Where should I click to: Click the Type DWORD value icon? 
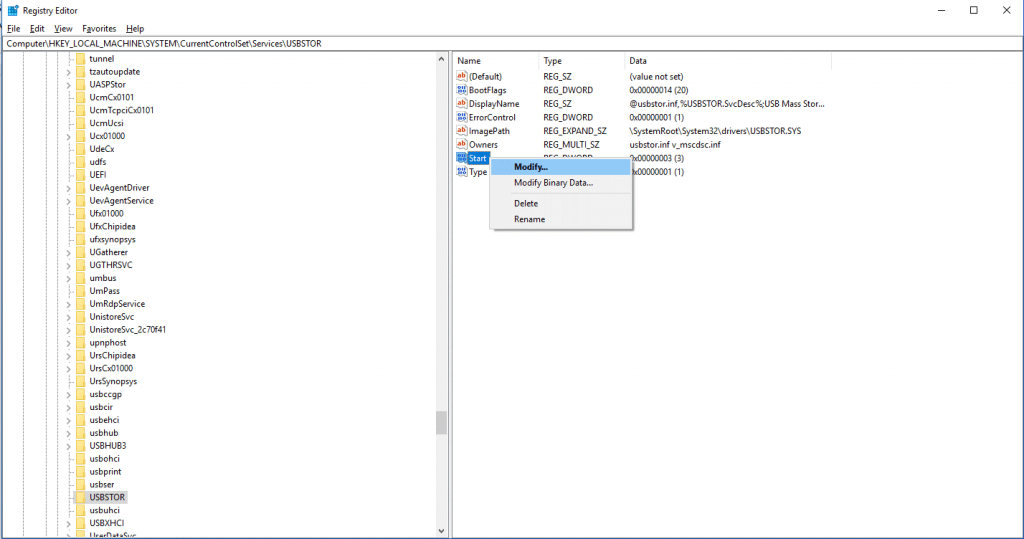[x=462, y=172]
